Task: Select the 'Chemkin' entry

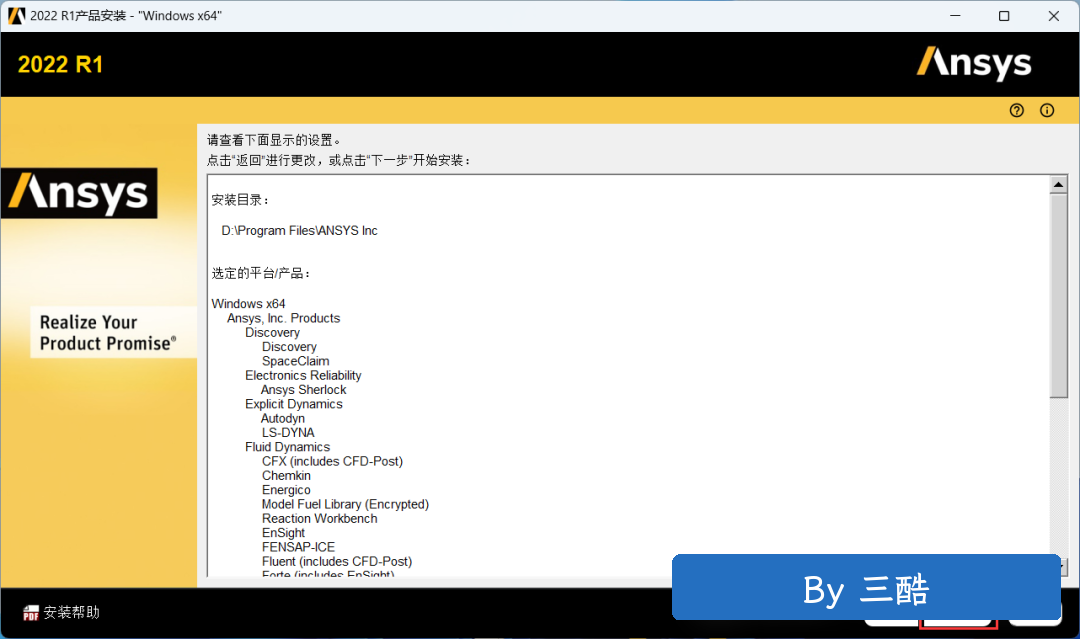Action: (287, 476)
